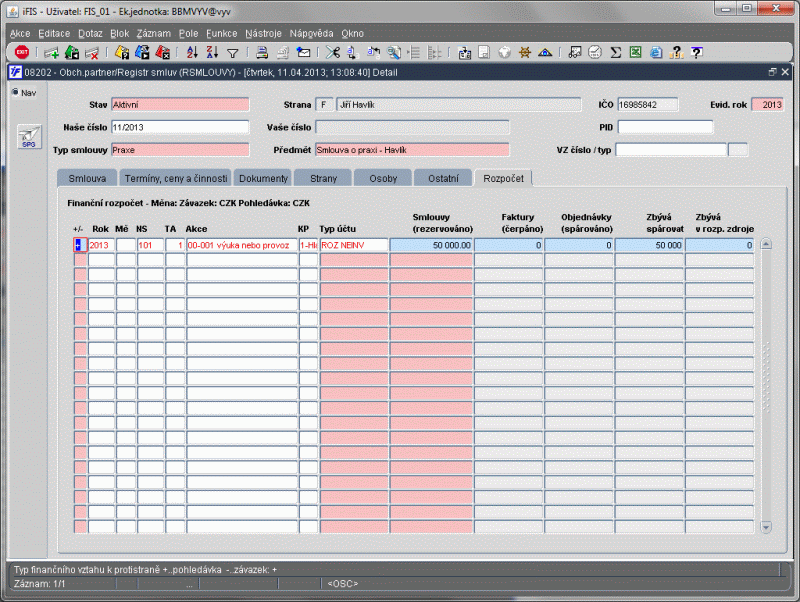
Task: Click the table scrollbar down arrow
Action: click(766, 527)
